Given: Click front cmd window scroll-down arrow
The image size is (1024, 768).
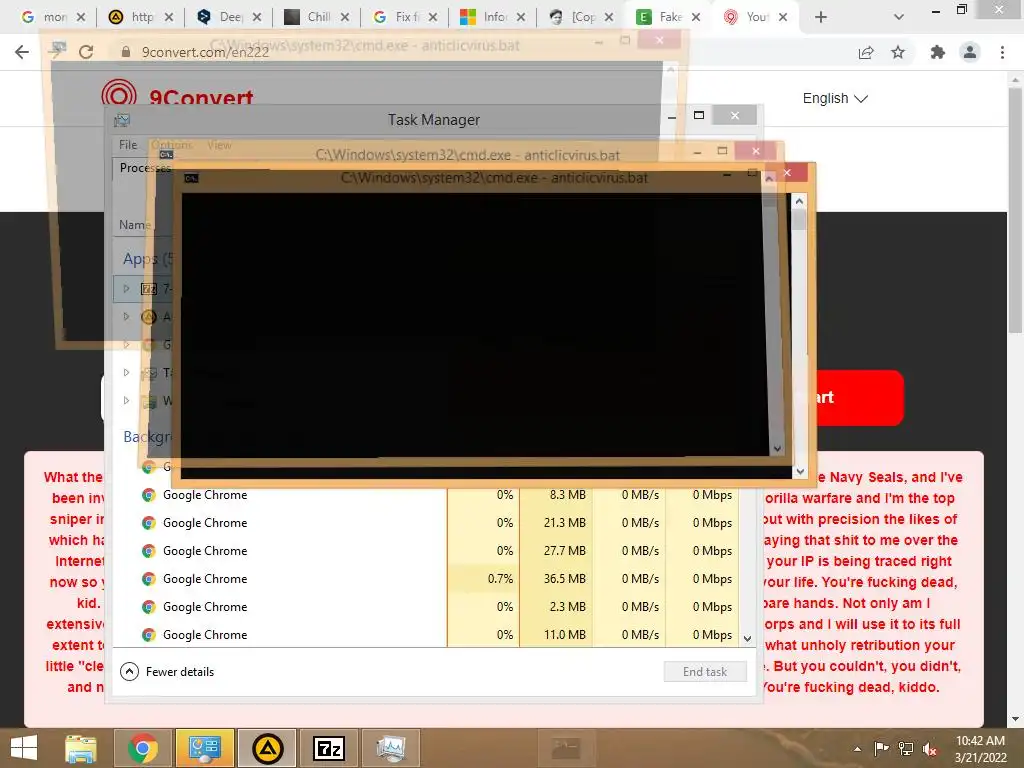Looking at the screenshot, I should tap(799, 472).
